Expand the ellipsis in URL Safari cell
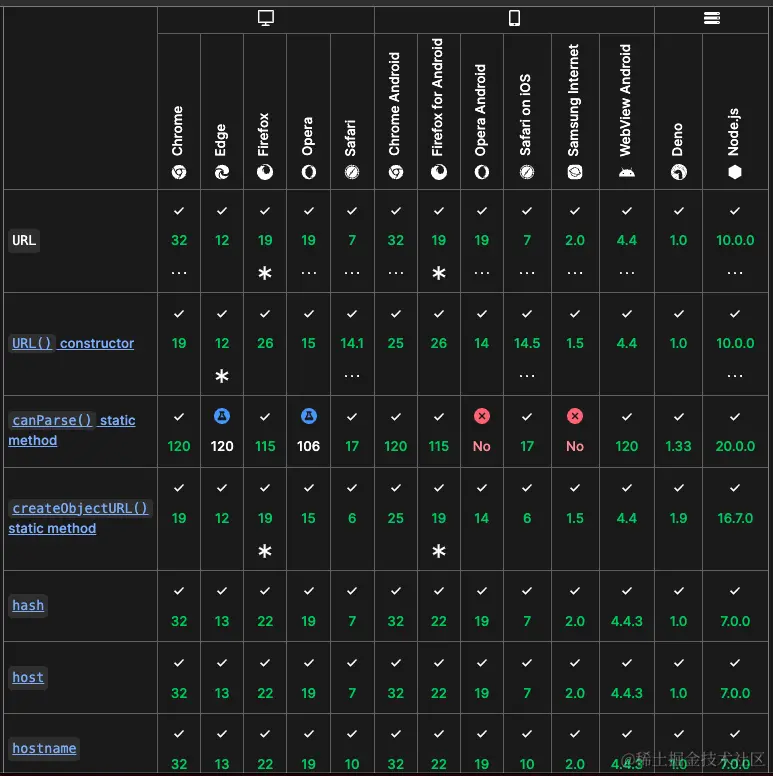This screenshot has height=776, width=773. point(352,273)
